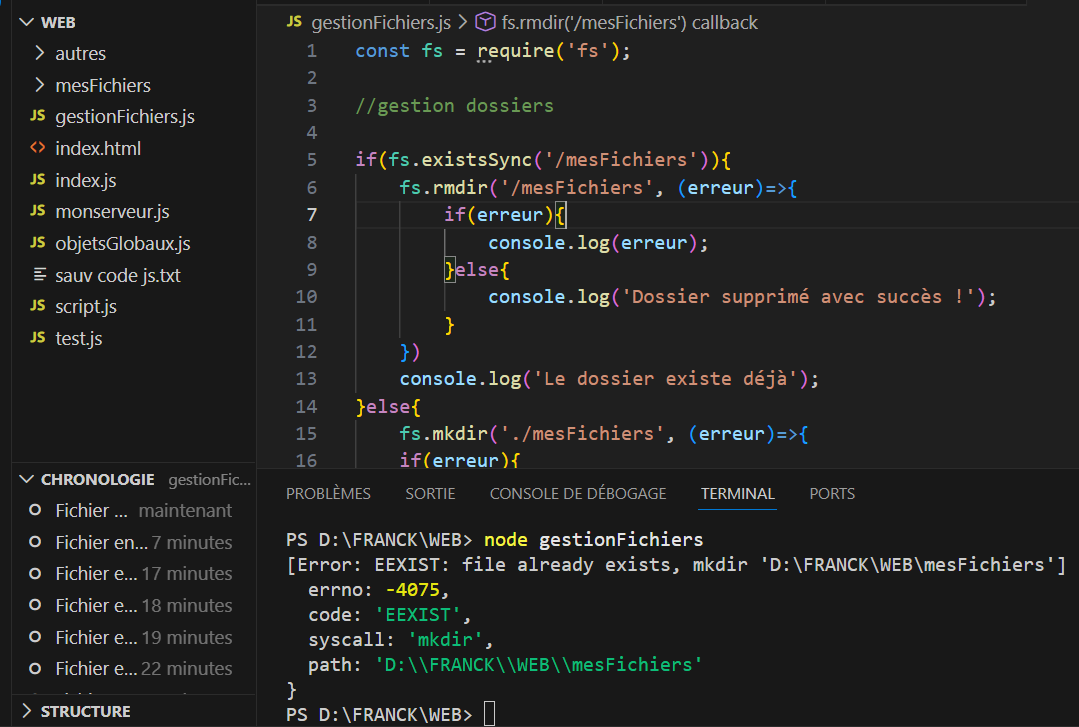The image size is (1079, 727).
Task: Click the JS icon in the breadcrumb bar
Action: pyautogui.click(x=294, y=22)
